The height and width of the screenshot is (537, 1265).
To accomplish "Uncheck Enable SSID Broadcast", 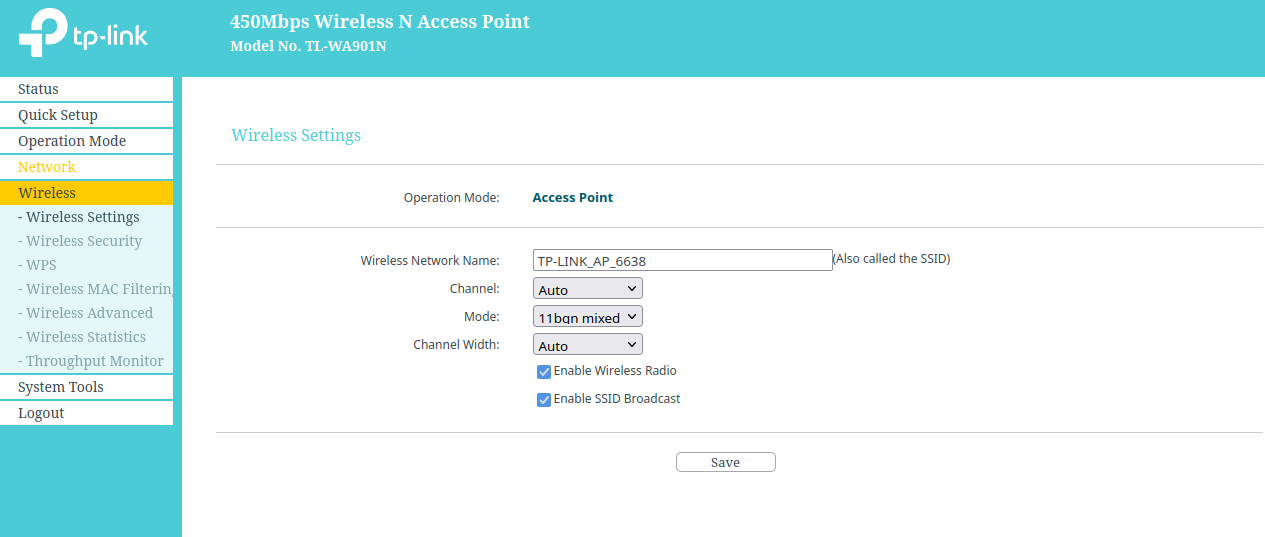I will pos(544,400).
